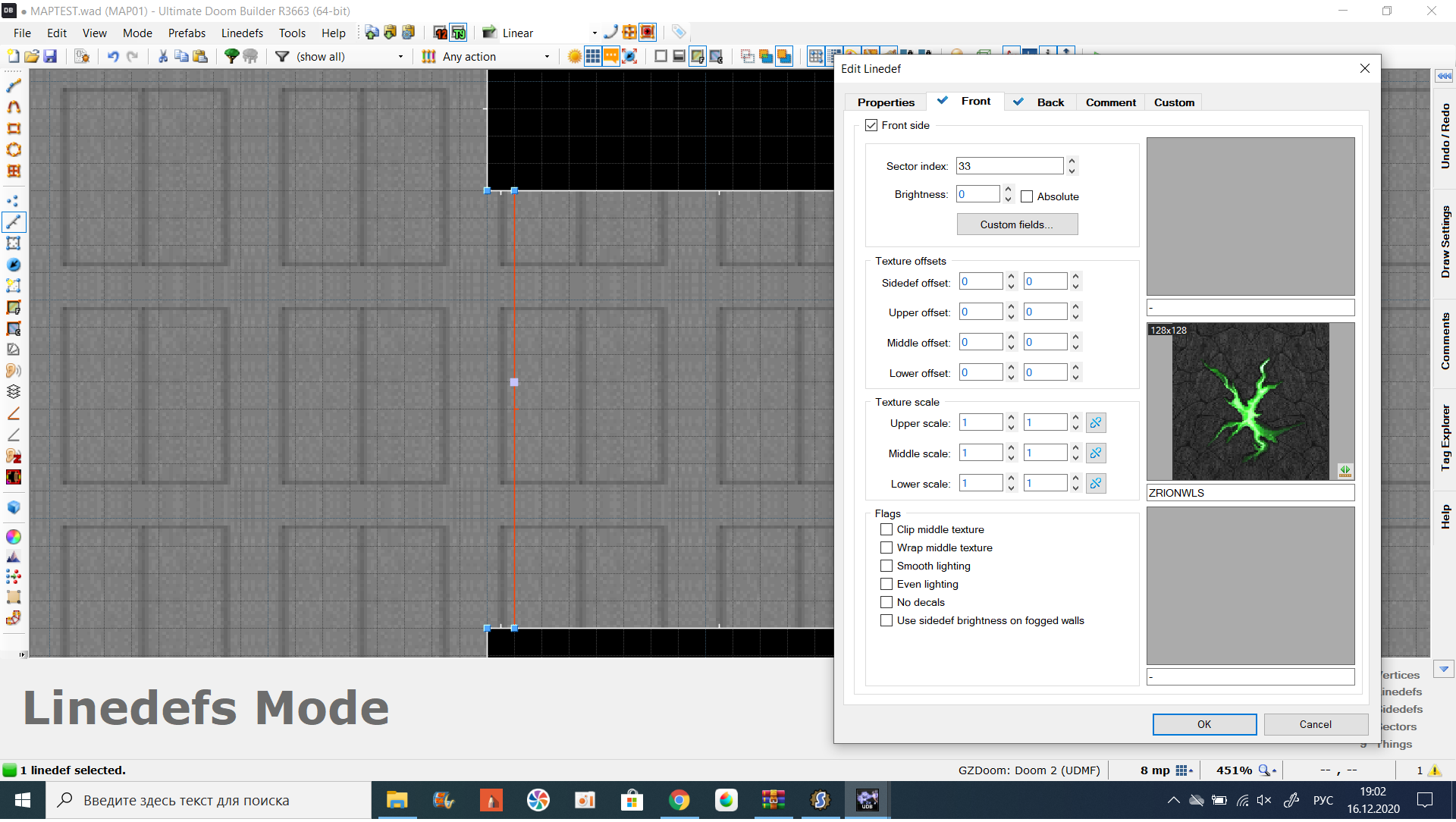Select the Draw Curve tool in the sidebar
This screenshot has width=1456, height=822.
coord(14,107)
